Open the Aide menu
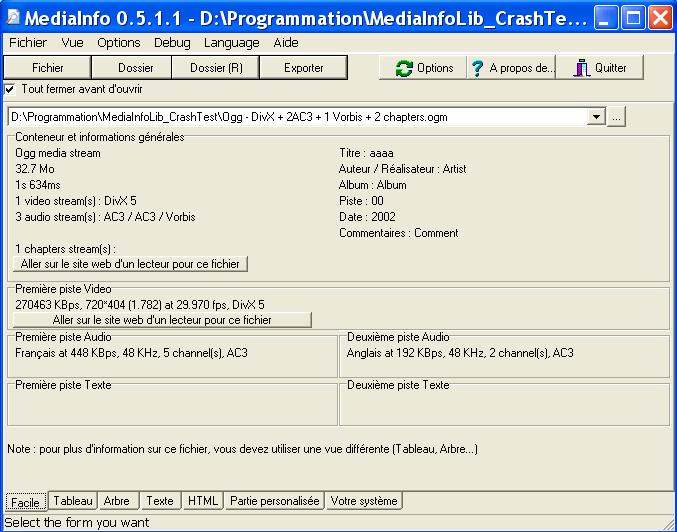 click(x=286, y=43)
